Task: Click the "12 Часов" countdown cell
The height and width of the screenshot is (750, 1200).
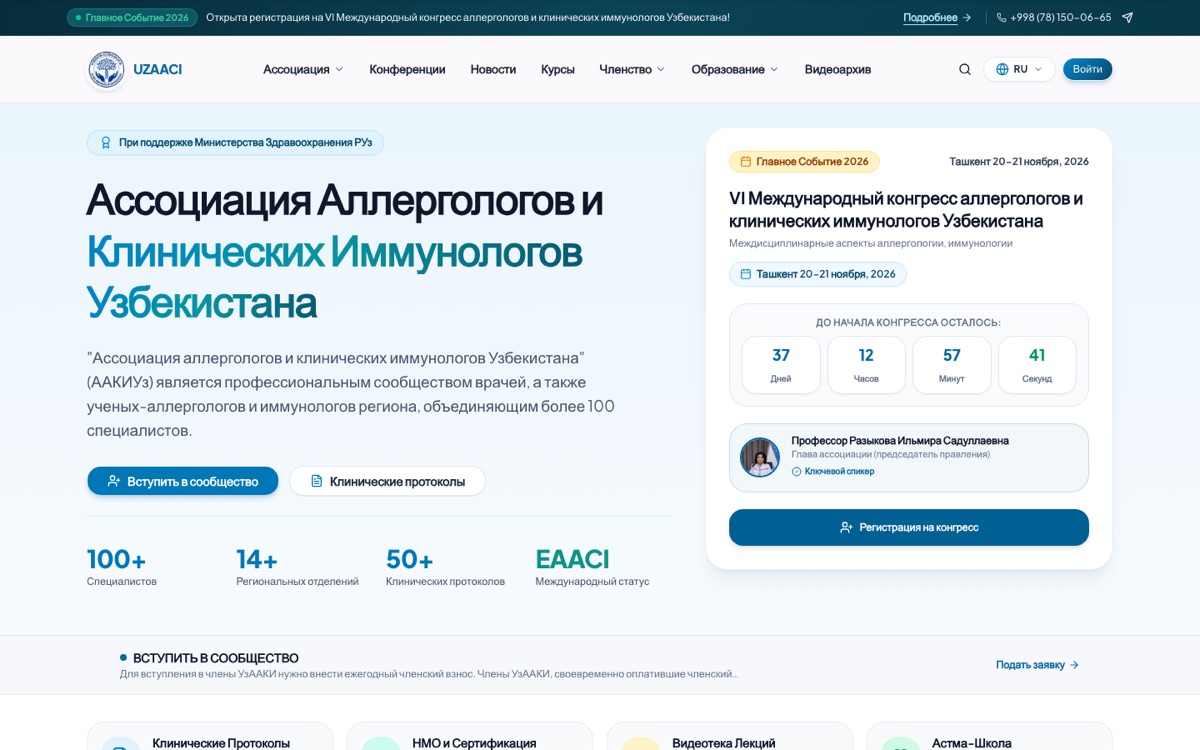Action: [x=866, y=365]
